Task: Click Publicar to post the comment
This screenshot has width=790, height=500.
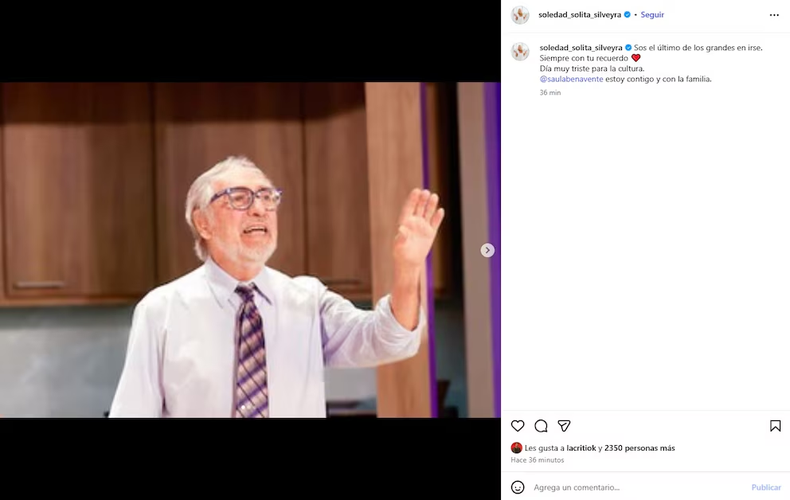Action: tap(766, 487)
